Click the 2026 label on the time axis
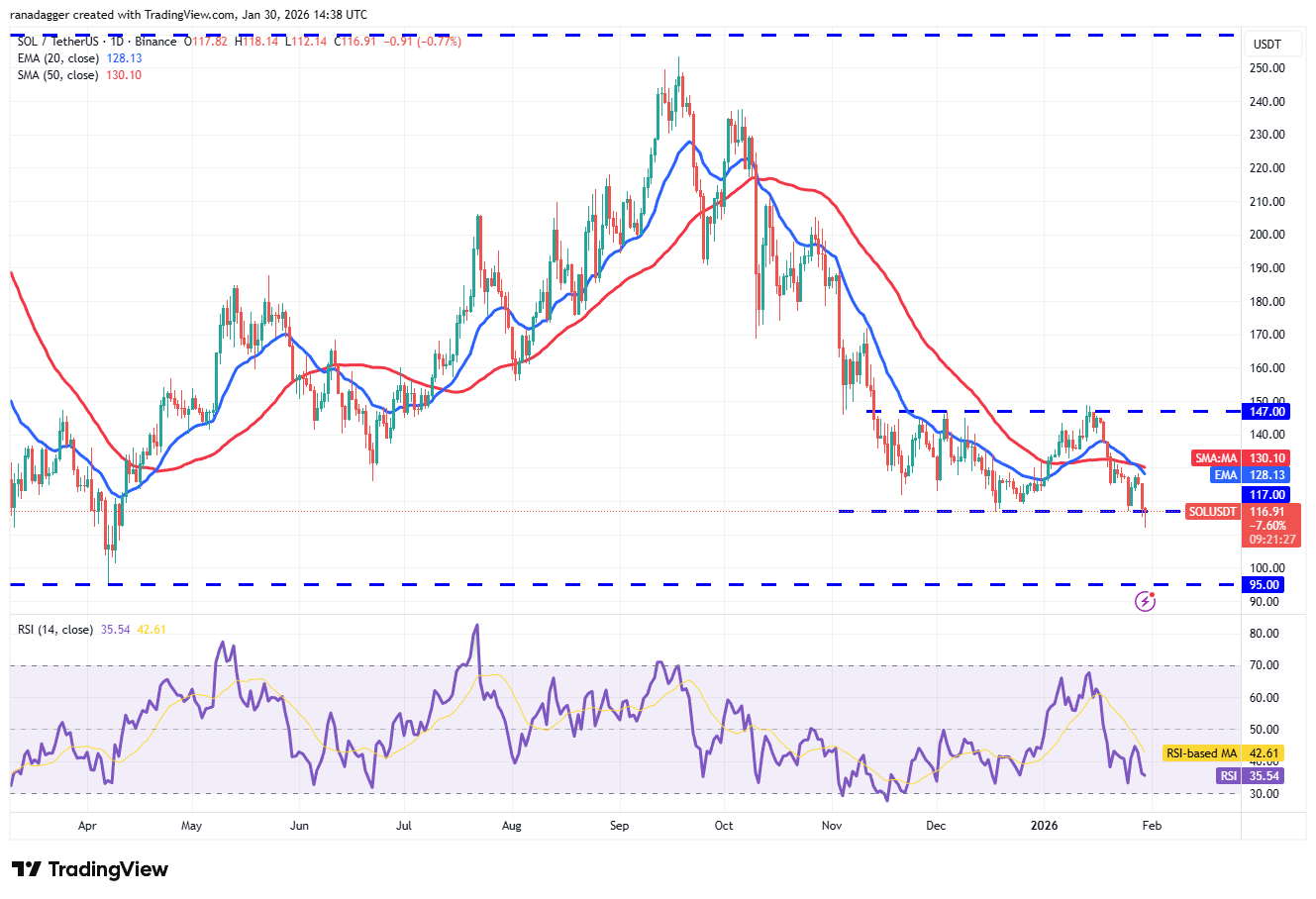 pos(1045,825)
